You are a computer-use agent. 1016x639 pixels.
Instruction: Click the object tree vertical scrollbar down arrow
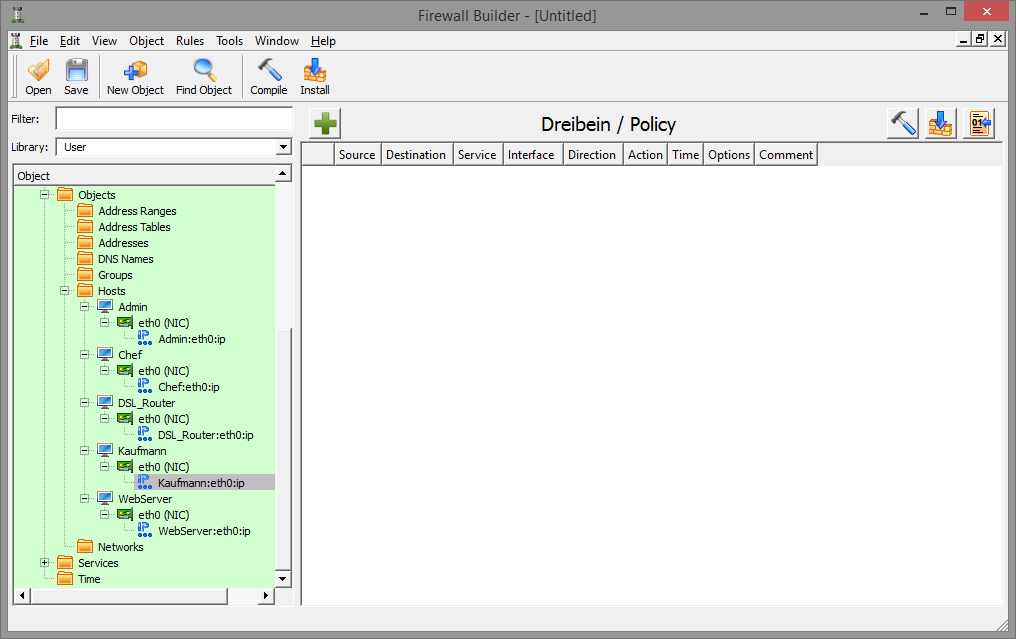[x=282, y=579]
